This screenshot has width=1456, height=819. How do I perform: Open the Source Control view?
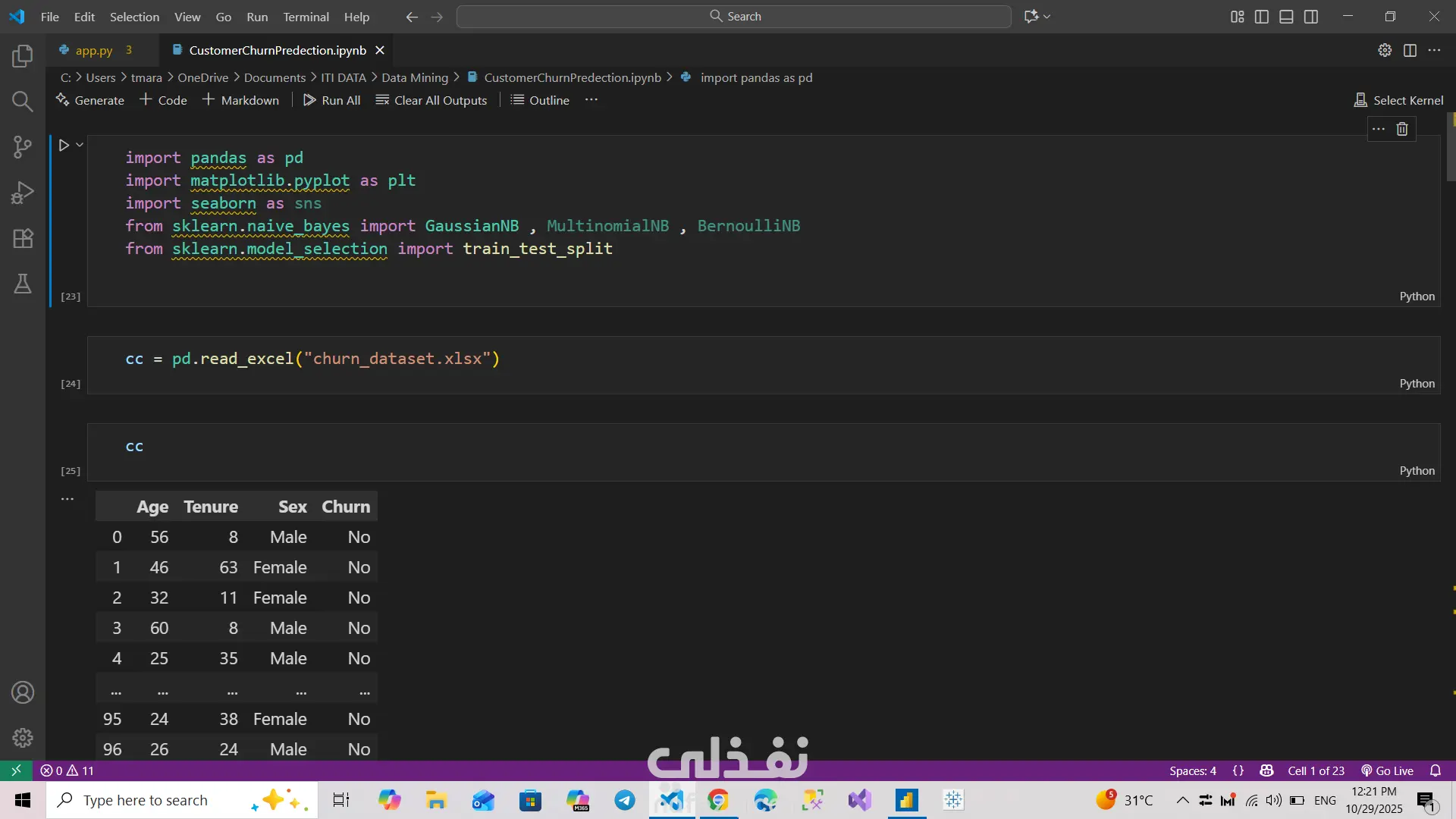(23, 147)
